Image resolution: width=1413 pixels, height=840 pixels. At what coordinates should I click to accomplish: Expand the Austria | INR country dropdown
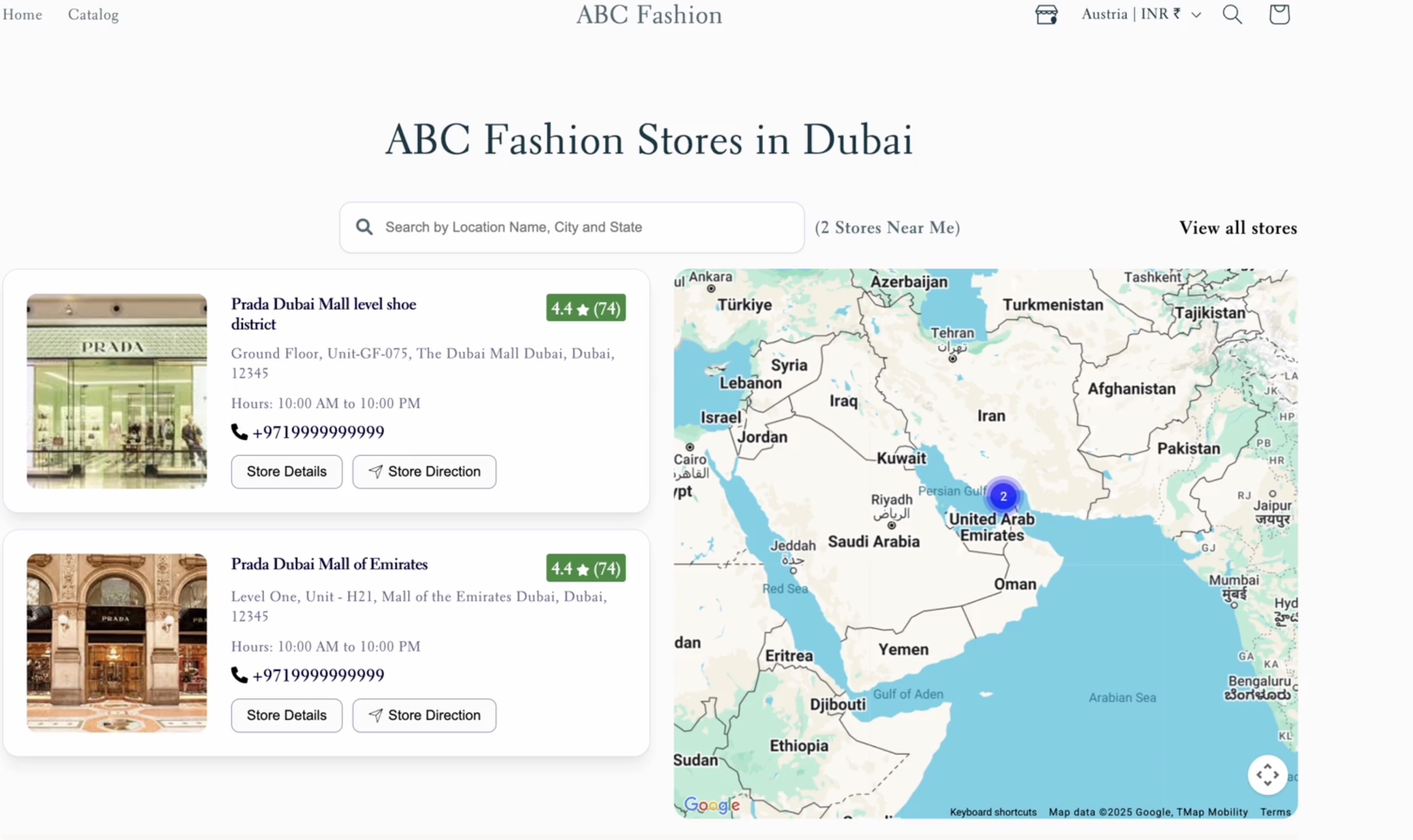1140,14
